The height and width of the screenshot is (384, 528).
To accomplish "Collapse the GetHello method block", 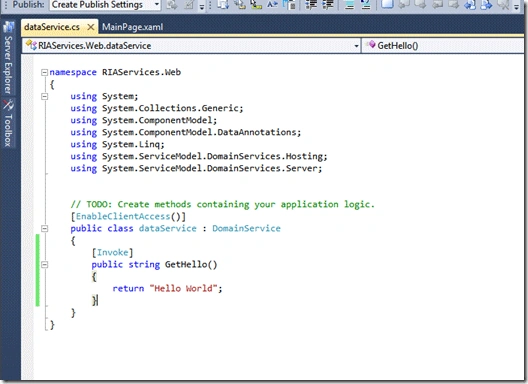I will 44,265.
